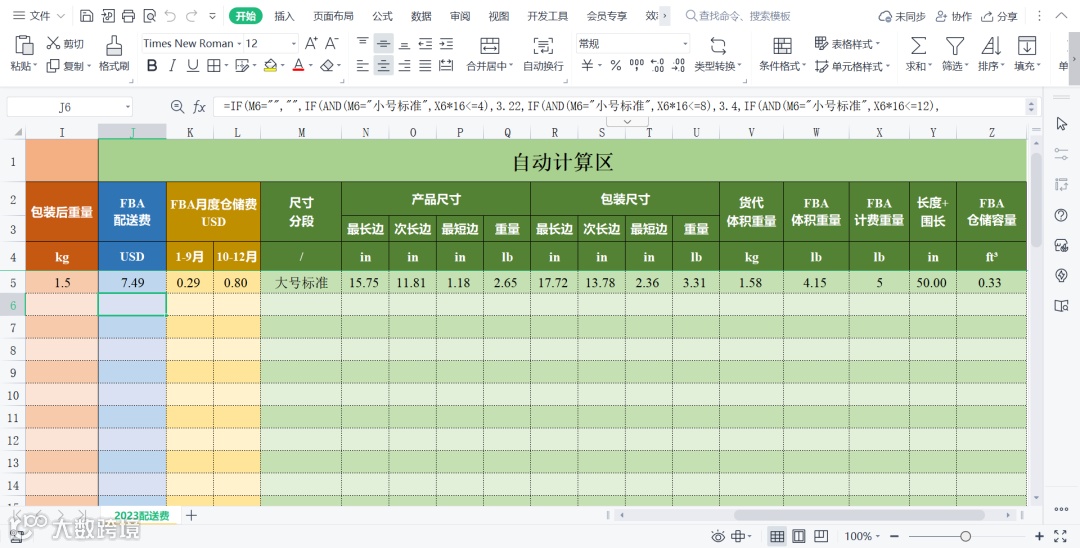Increase font size with the A+ icon
This screenshot has width=1080, height=548.
click(x=311, y=43)
